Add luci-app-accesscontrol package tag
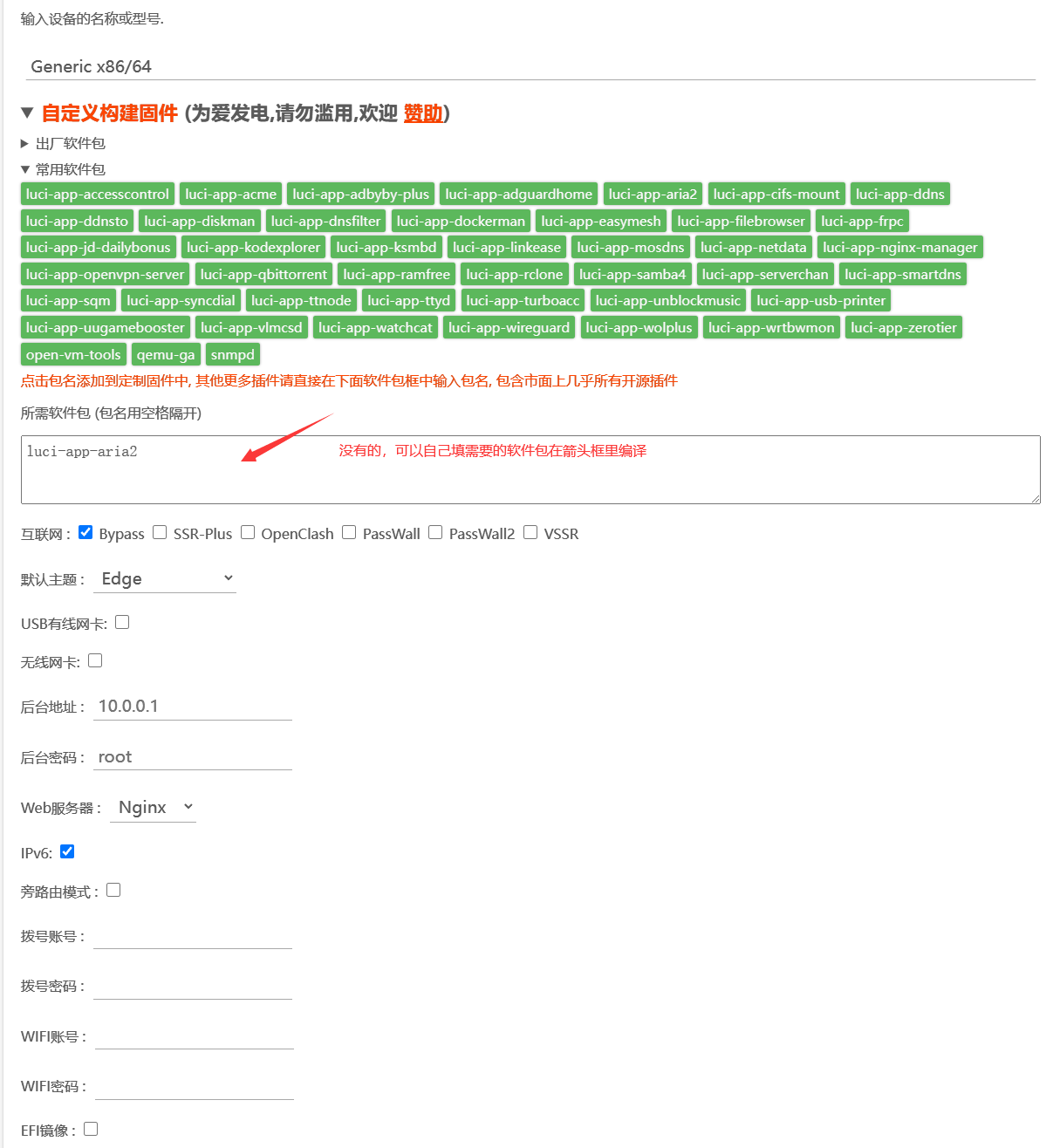This screenshot has width=1053, height=1148. pos(98,194)
